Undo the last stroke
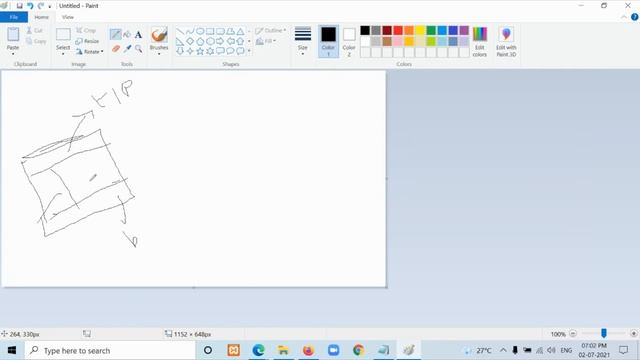This screenshot has height=360, width=640. point(30,6)
